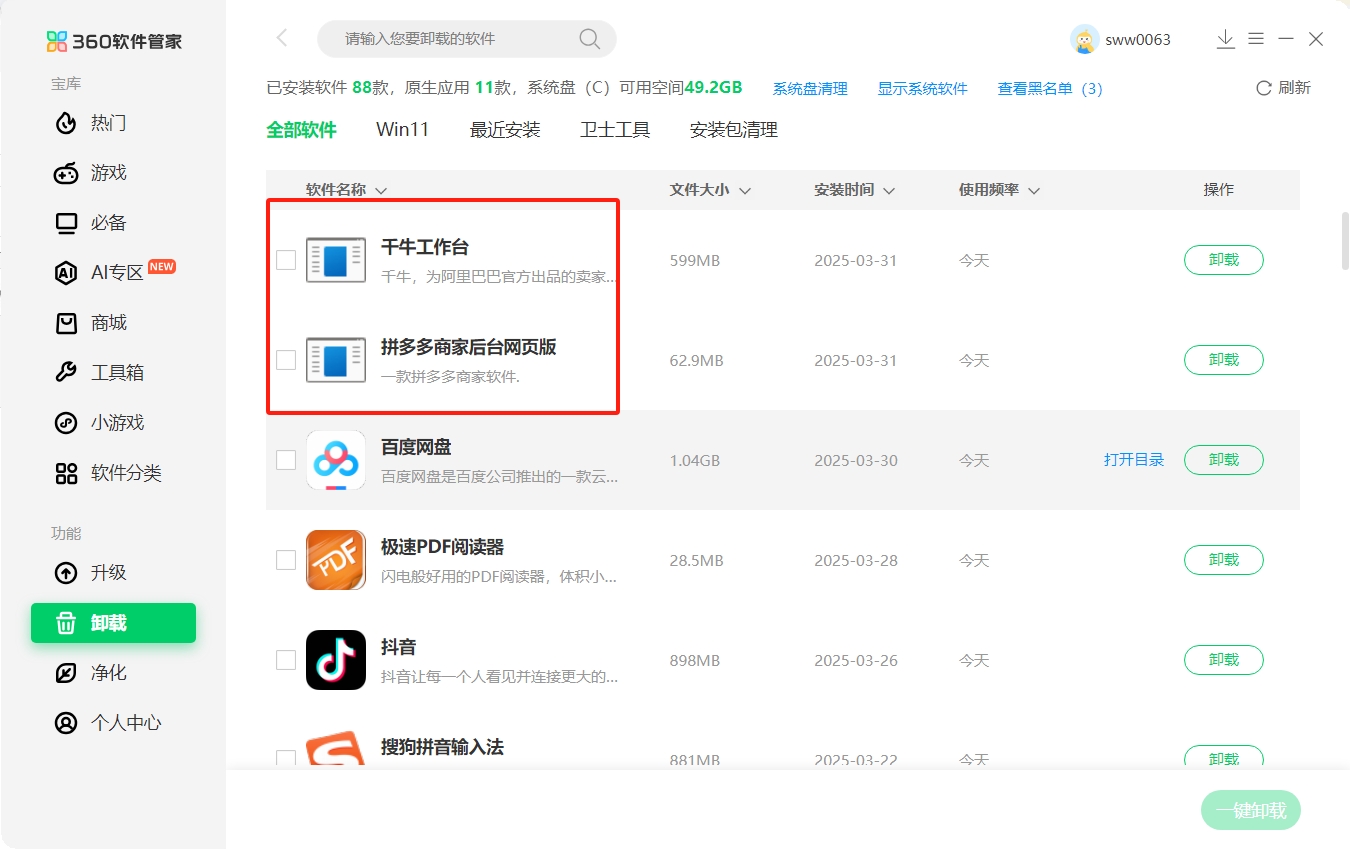The height and width of the screenshot is (850, 1350).
Task: Type in the uninstall software search box
Action: click(455, 39)
